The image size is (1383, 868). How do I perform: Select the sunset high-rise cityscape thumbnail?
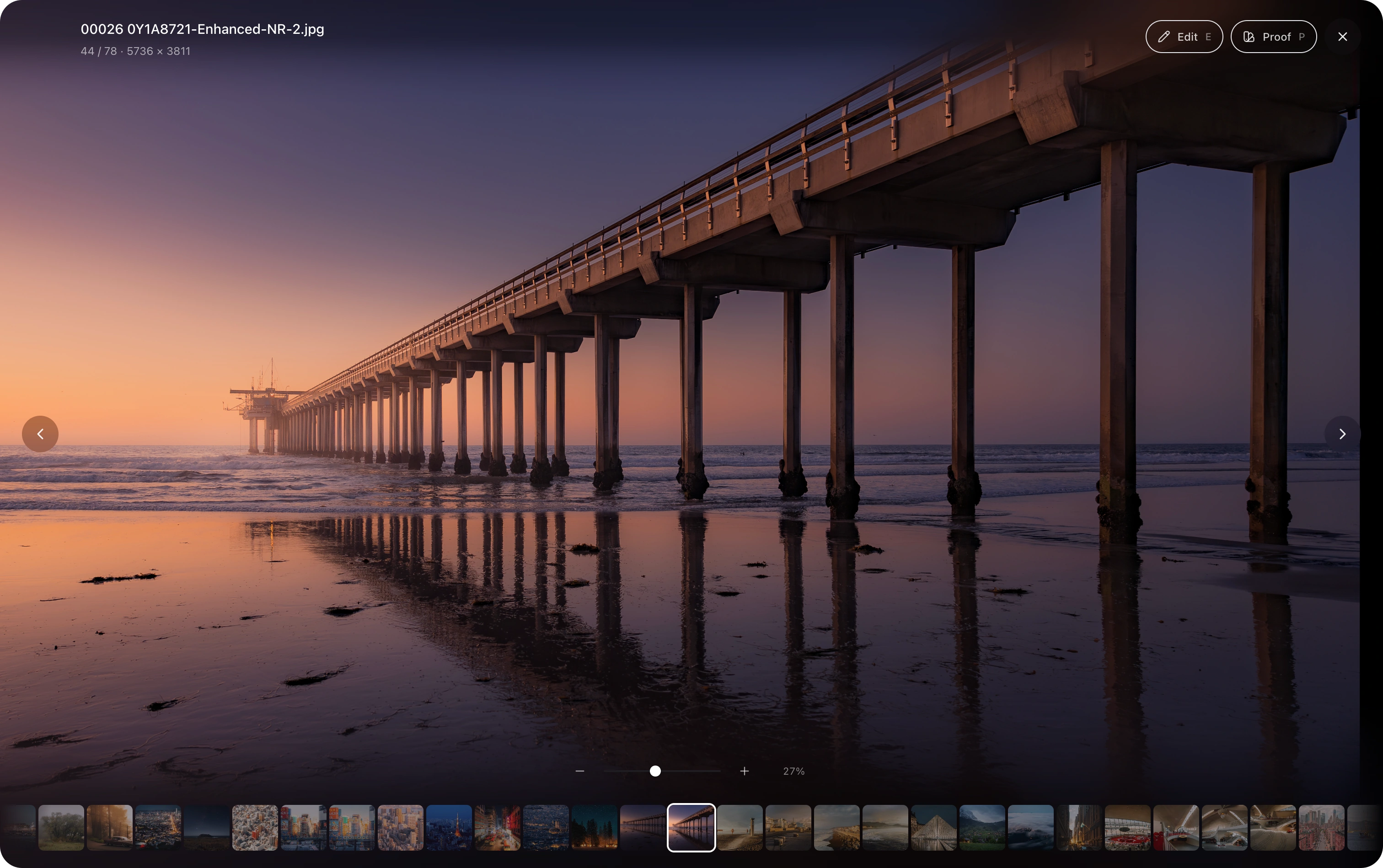401,827
